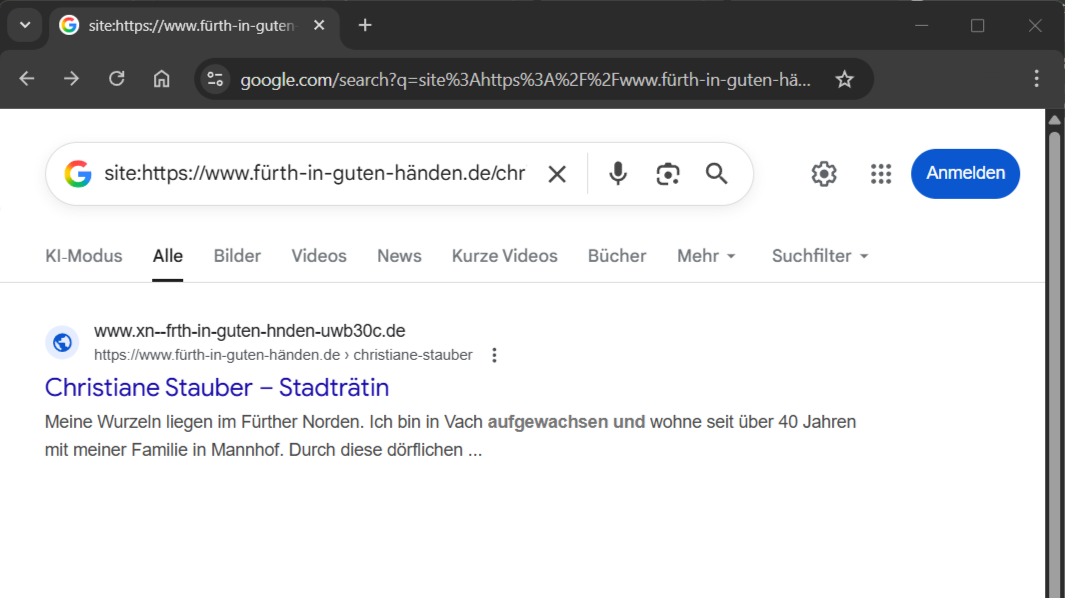The image size is (1065, 598).
Task: Open Google quick settings gear
Action: point(824,174)
